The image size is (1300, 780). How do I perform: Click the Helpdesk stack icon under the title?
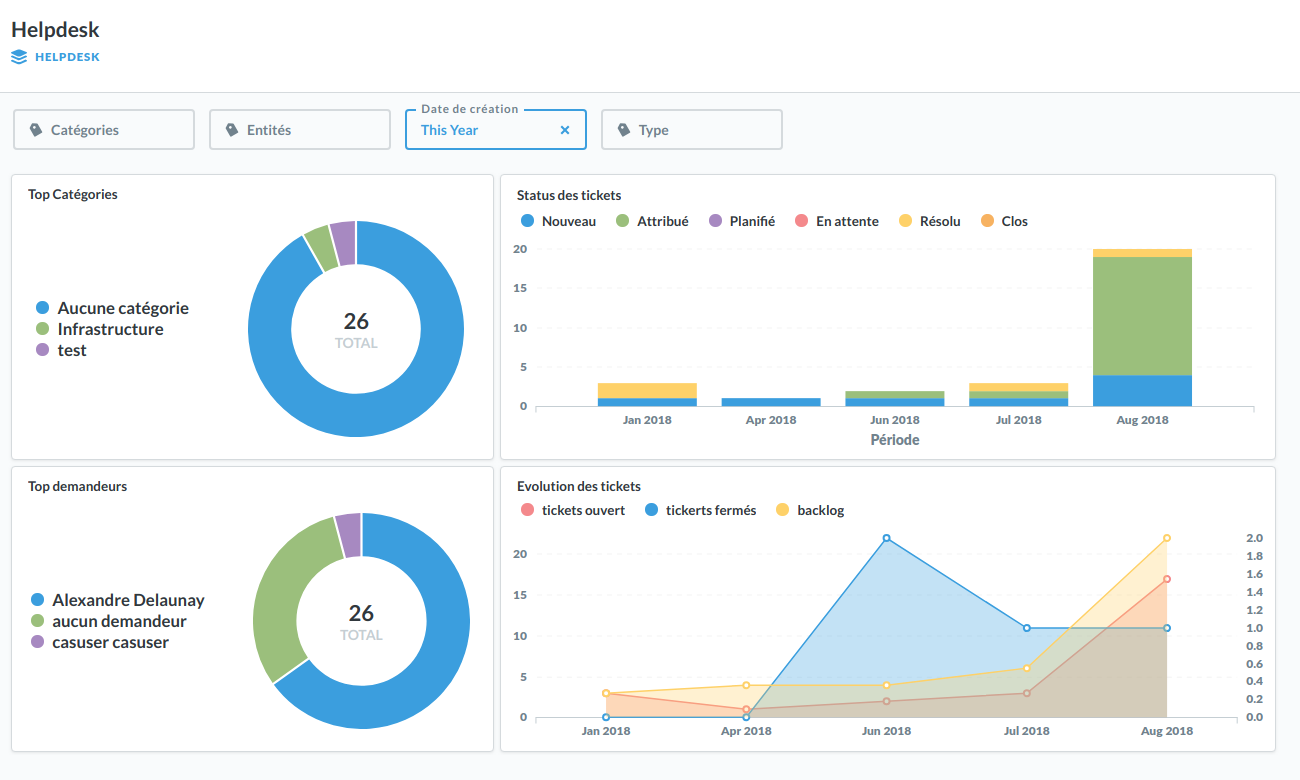click(19, 57)
